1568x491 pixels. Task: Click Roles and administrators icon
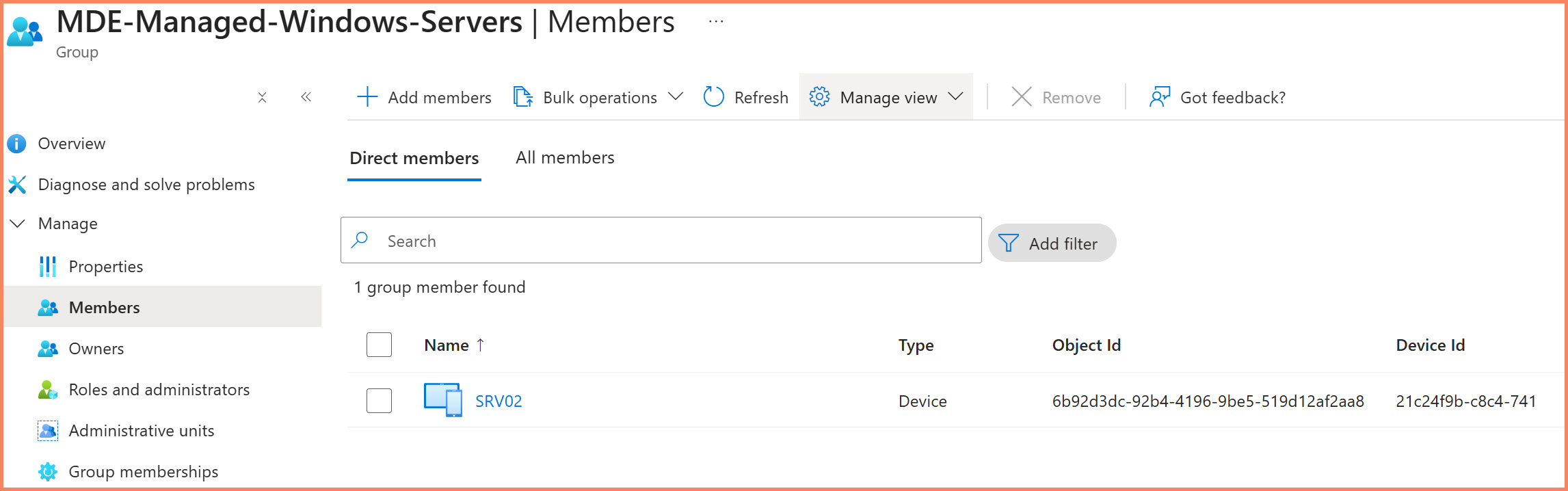[x=47, y=390]
